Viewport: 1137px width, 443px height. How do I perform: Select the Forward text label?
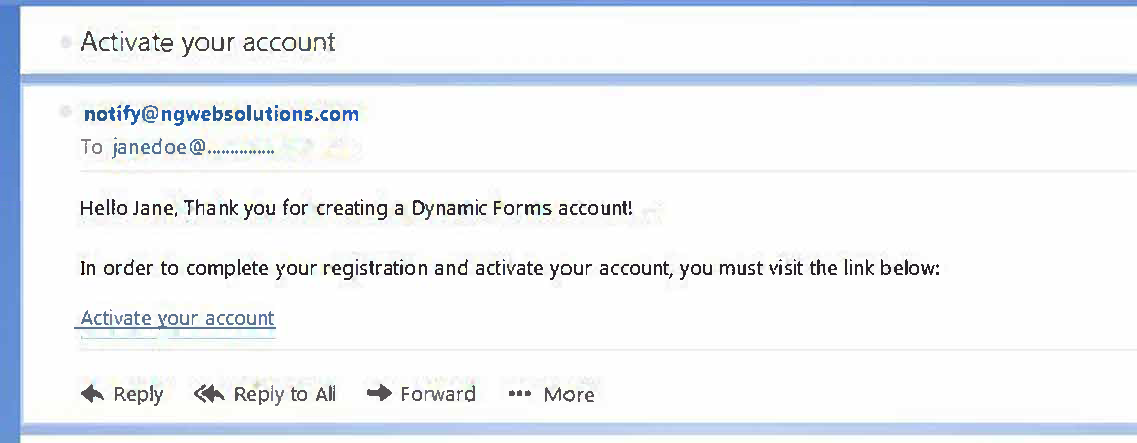point(438,394)
